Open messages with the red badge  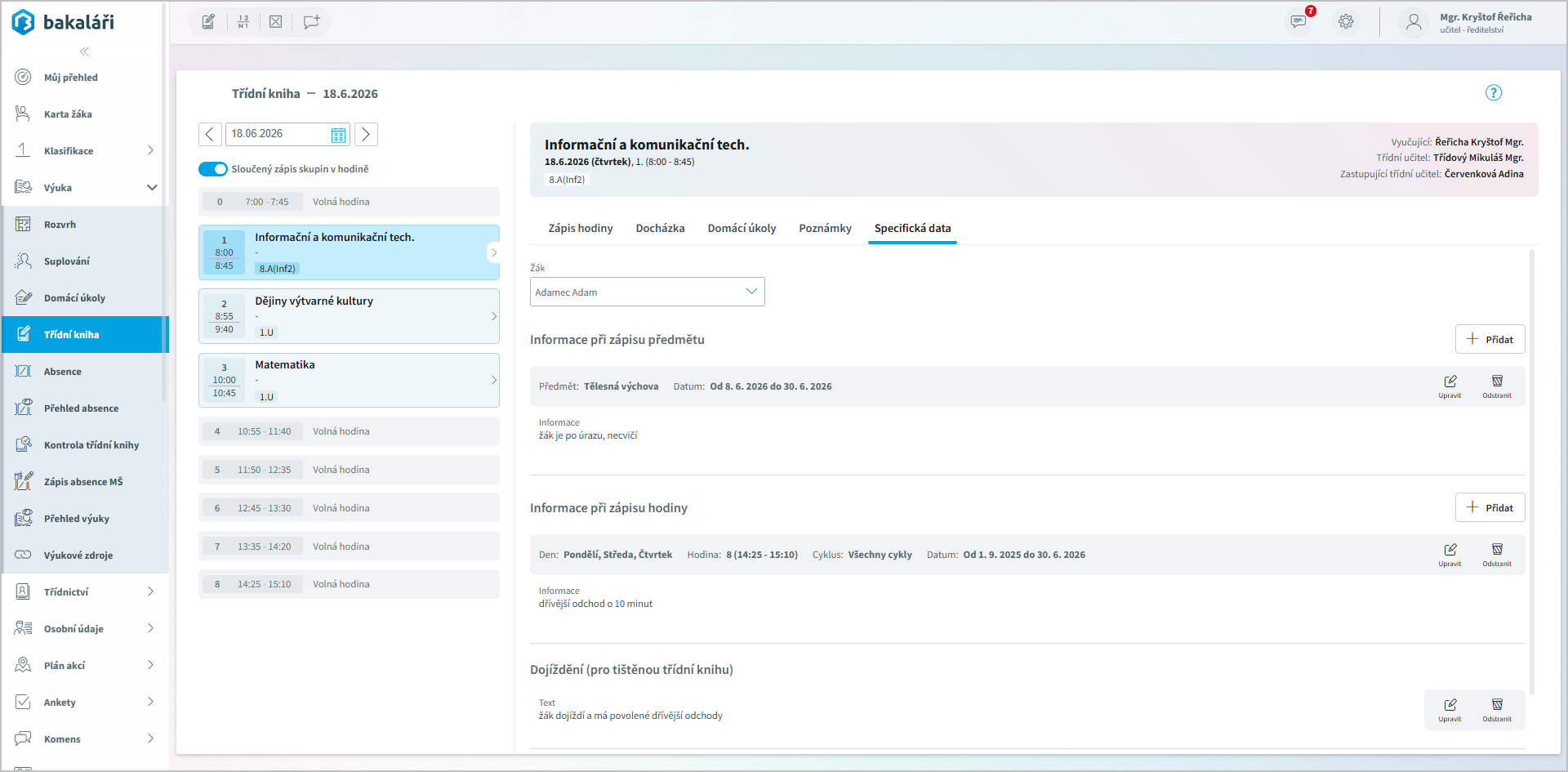[1299, 21]
